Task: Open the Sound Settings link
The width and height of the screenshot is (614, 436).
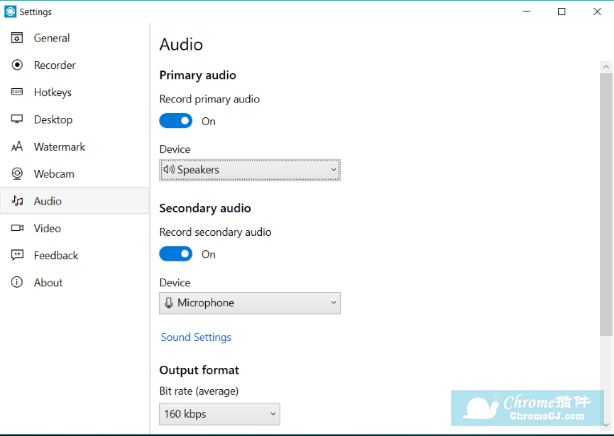Action: pyautogui.click(x=196, y=337)
